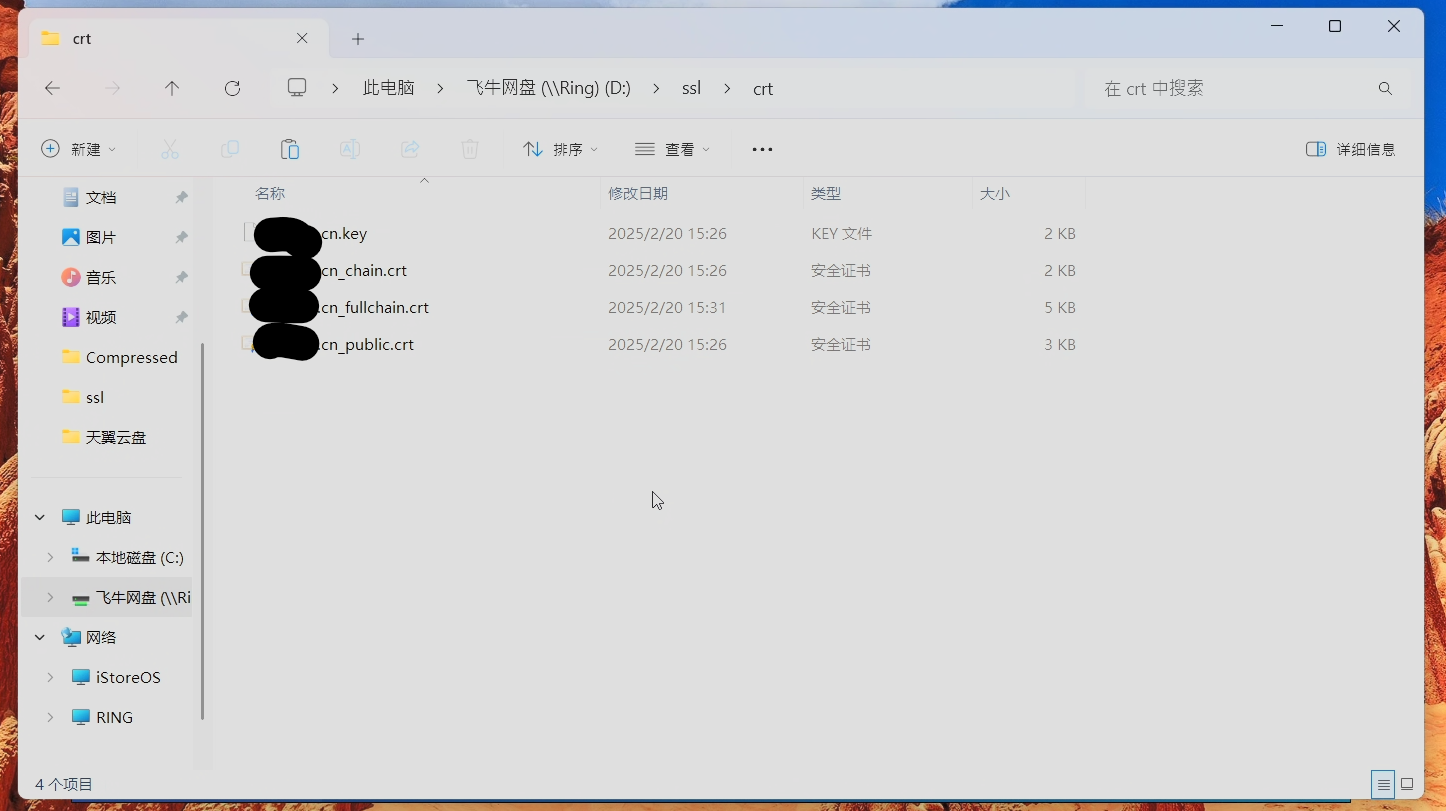1446x811 pixels.
Task: Open the 新建 dropdown menu
Action: pyautogui.click(x=79, y=149)
